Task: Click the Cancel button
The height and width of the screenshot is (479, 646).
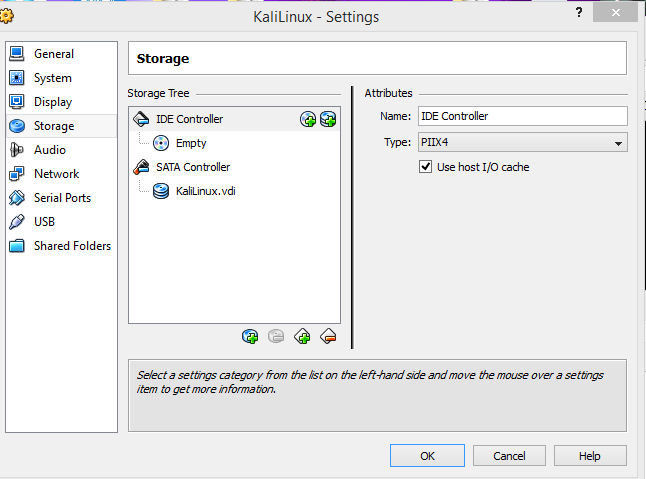Action: pos(509,456)
